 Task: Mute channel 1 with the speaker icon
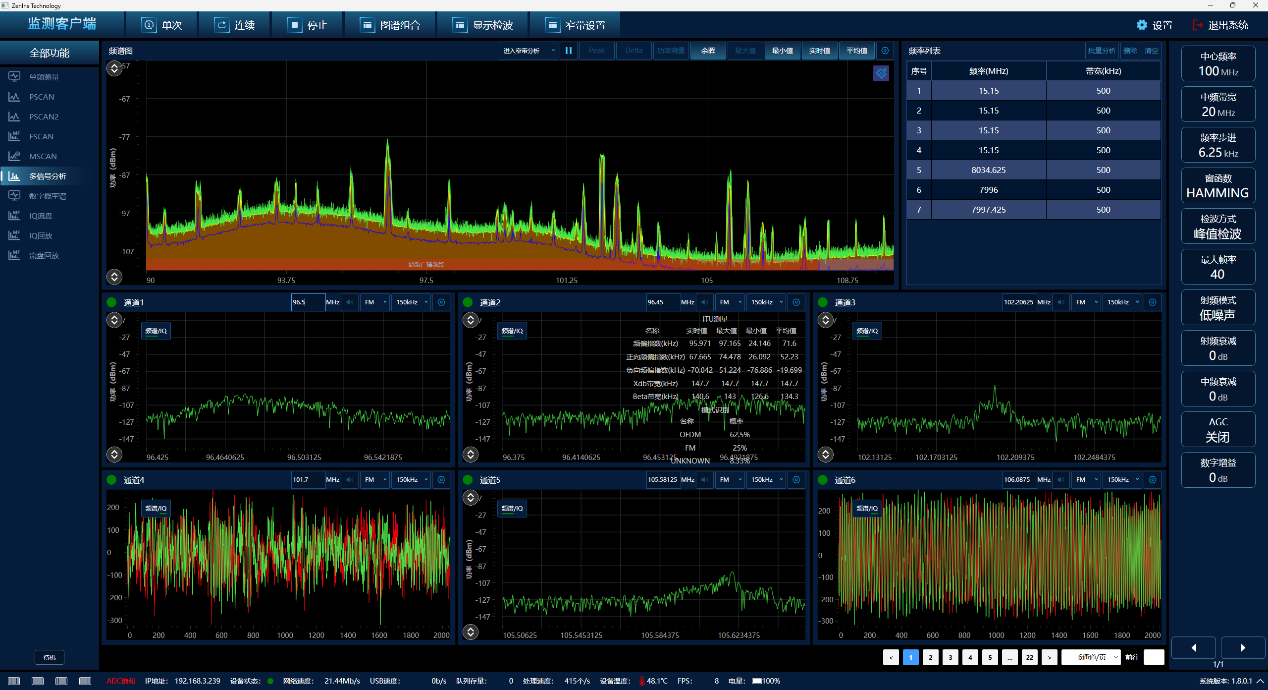pos(350,301)
